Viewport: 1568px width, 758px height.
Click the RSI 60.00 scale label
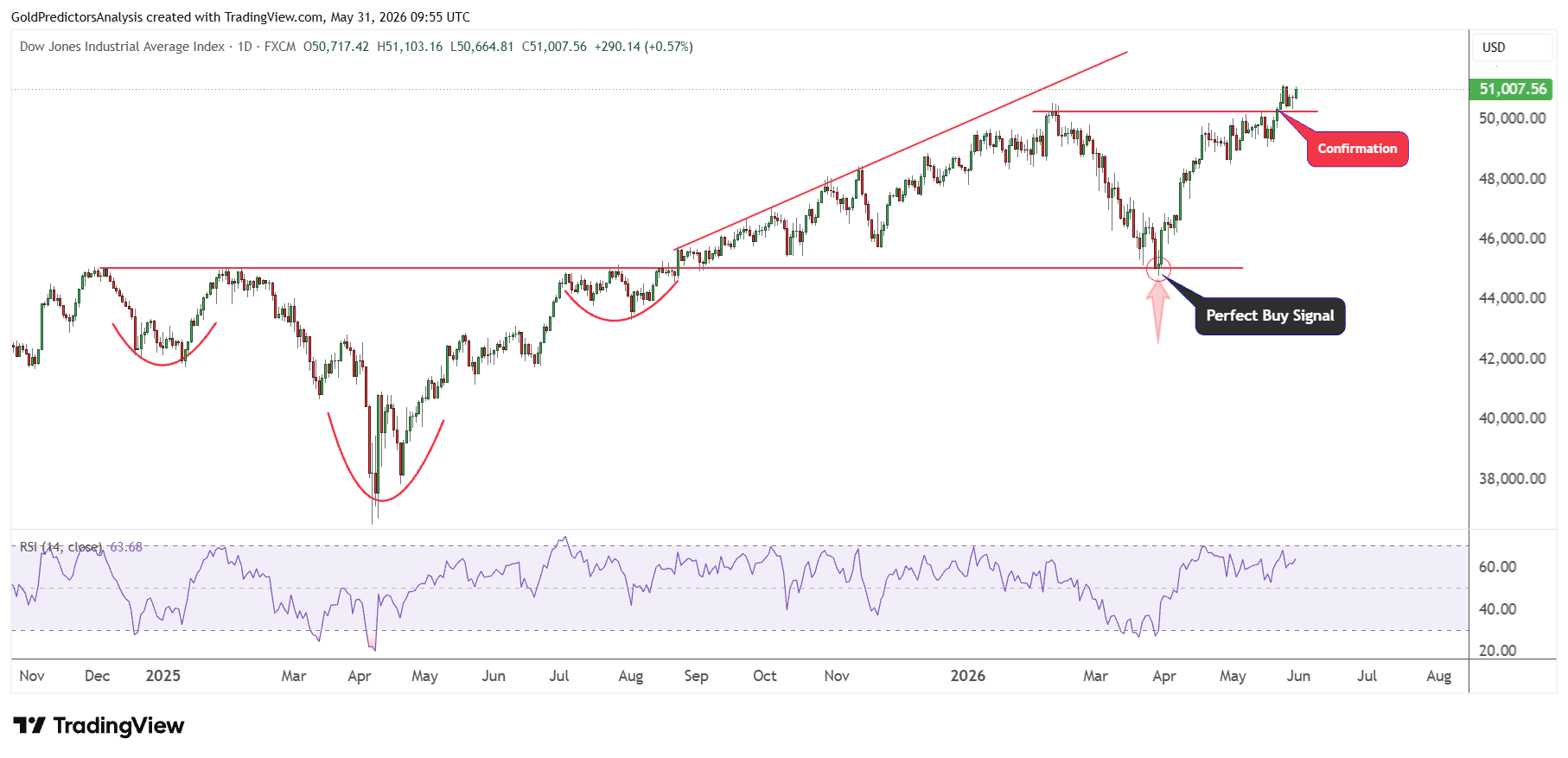[1497, 567]
